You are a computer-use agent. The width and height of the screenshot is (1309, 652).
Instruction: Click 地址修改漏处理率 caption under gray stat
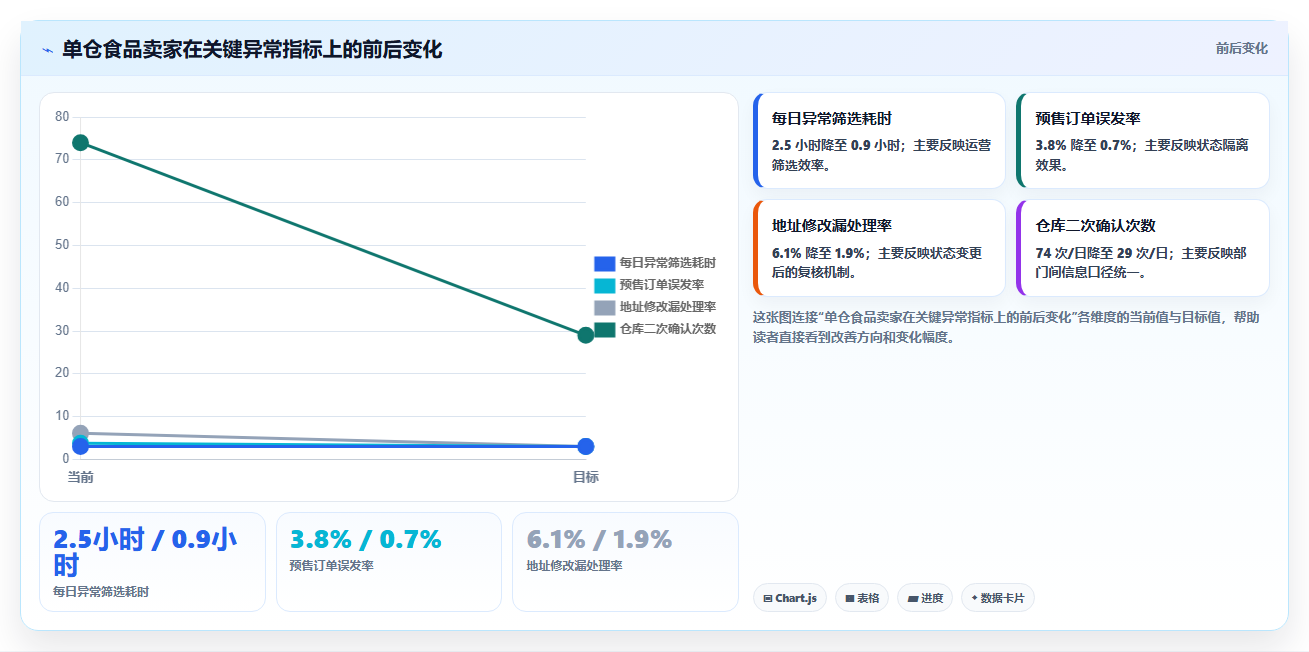[x=575, y=566]
